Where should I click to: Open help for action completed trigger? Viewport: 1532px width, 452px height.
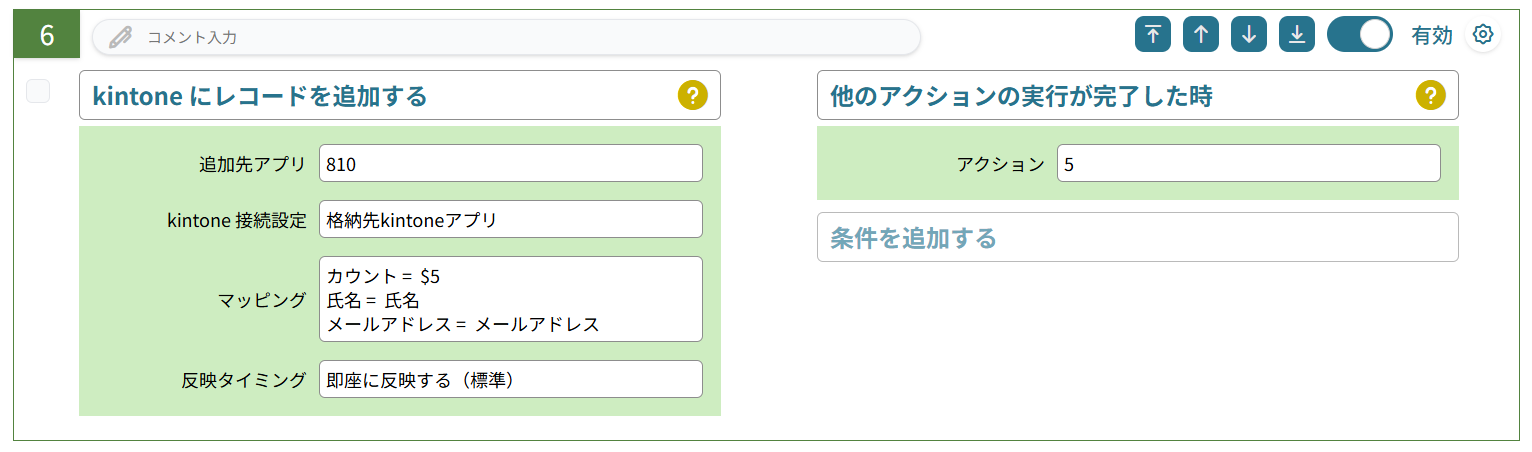(1431, 95)
